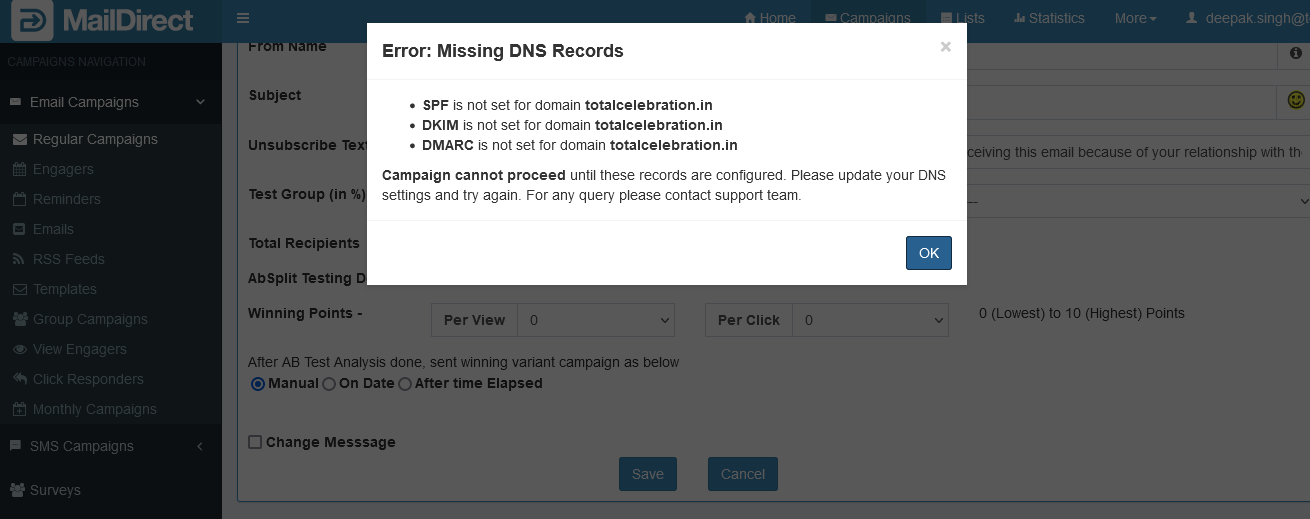Click the info icon beside From Name

point(1296,53)
